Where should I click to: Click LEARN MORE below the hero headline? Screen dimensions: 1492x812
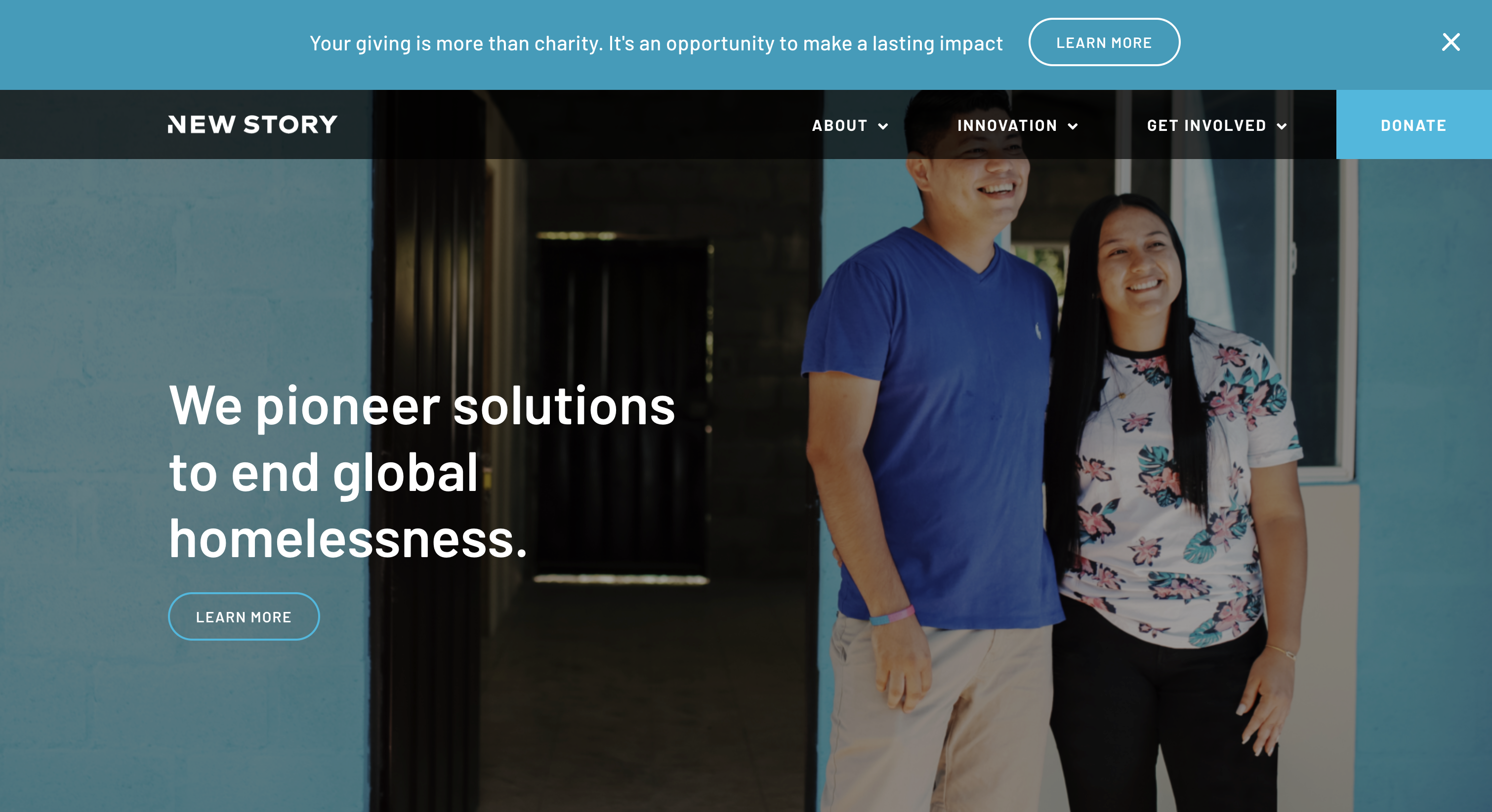click(244, 616)
